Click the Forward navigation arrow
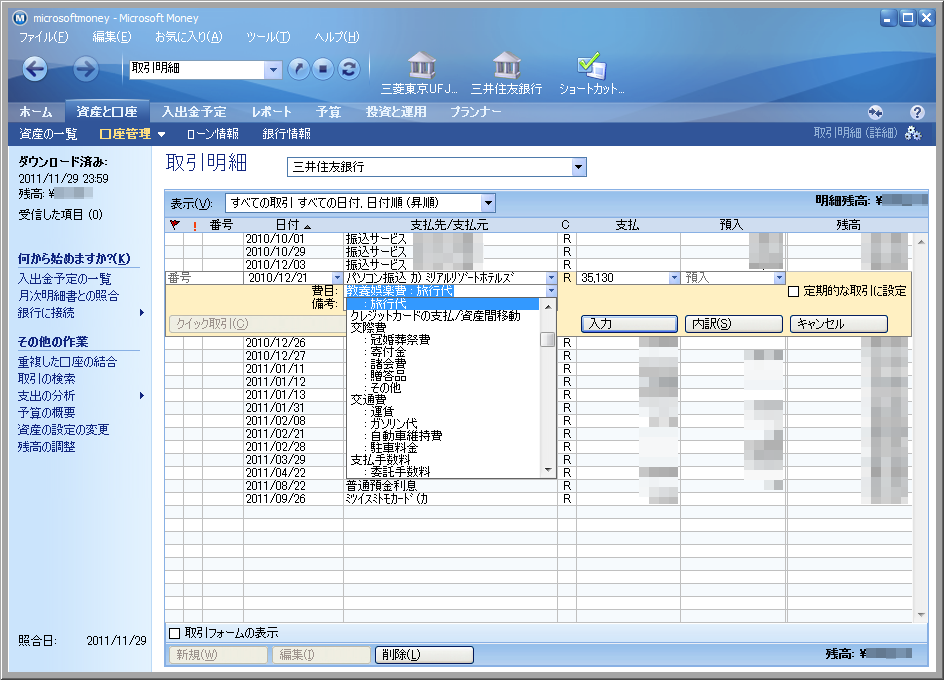 click(86, 69)
